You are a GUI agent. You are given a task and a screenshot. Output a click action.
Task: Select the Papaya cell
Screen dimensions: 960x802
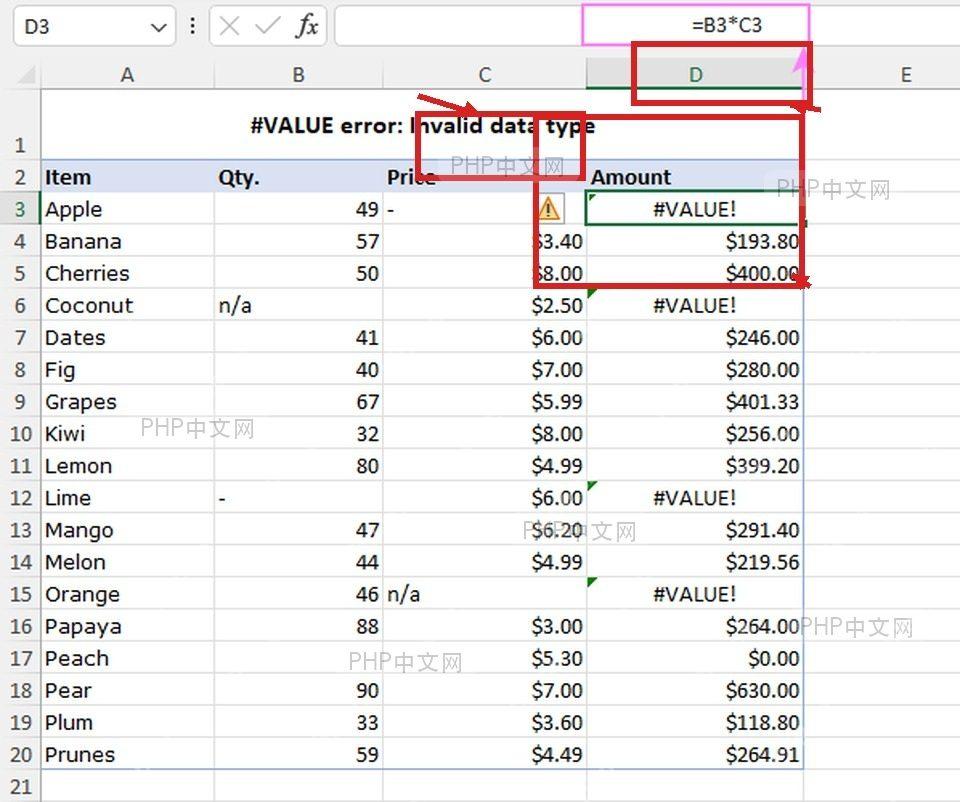pos(127,626)
